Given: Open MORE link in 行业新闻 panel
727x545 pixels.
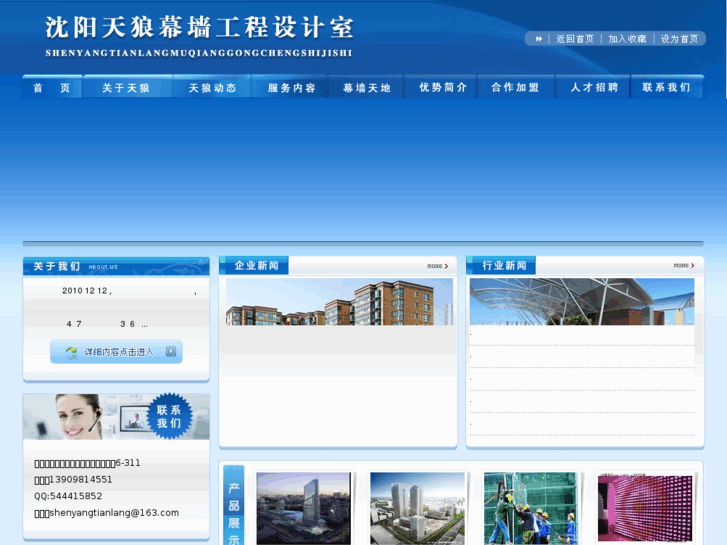Looking at the screenshot, I should point(684,266).
